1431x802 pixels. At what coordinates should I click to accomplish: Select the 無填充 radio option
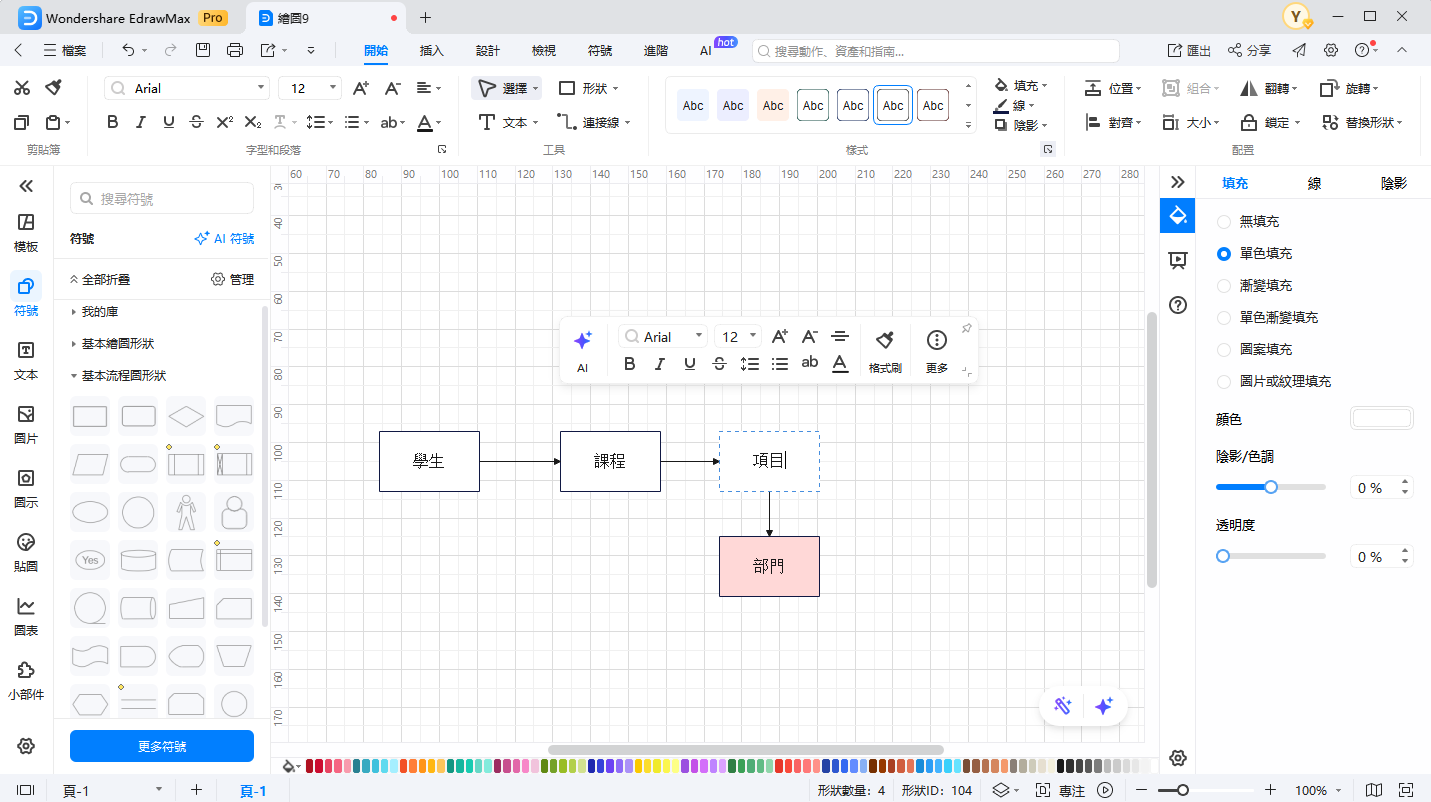pyautogui.click(x=1224, y=222)
